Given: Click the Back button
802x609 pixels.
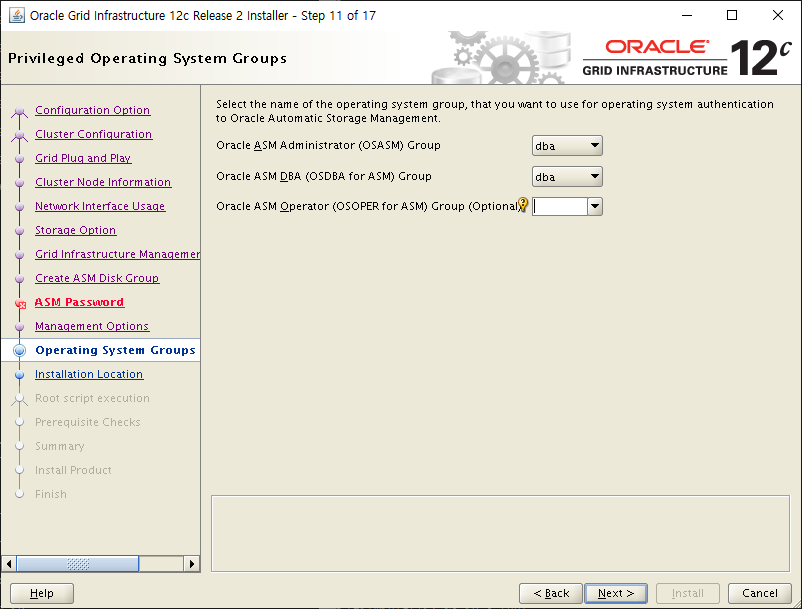Looking at the screenshot, I should click(x=551, y=593).
